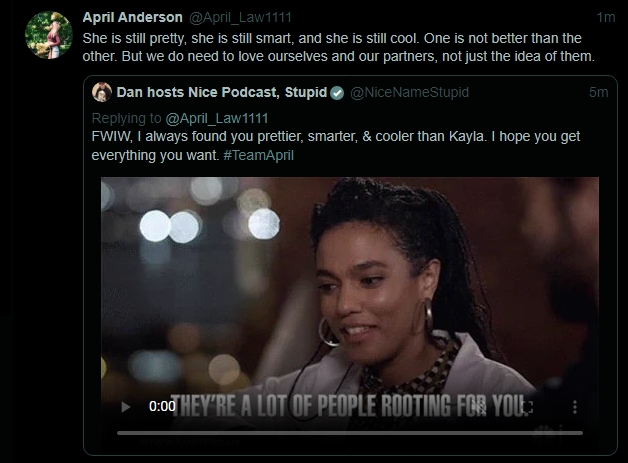Click the @April_Law1111 handle beside April Anderson

(x=240, y=17)
